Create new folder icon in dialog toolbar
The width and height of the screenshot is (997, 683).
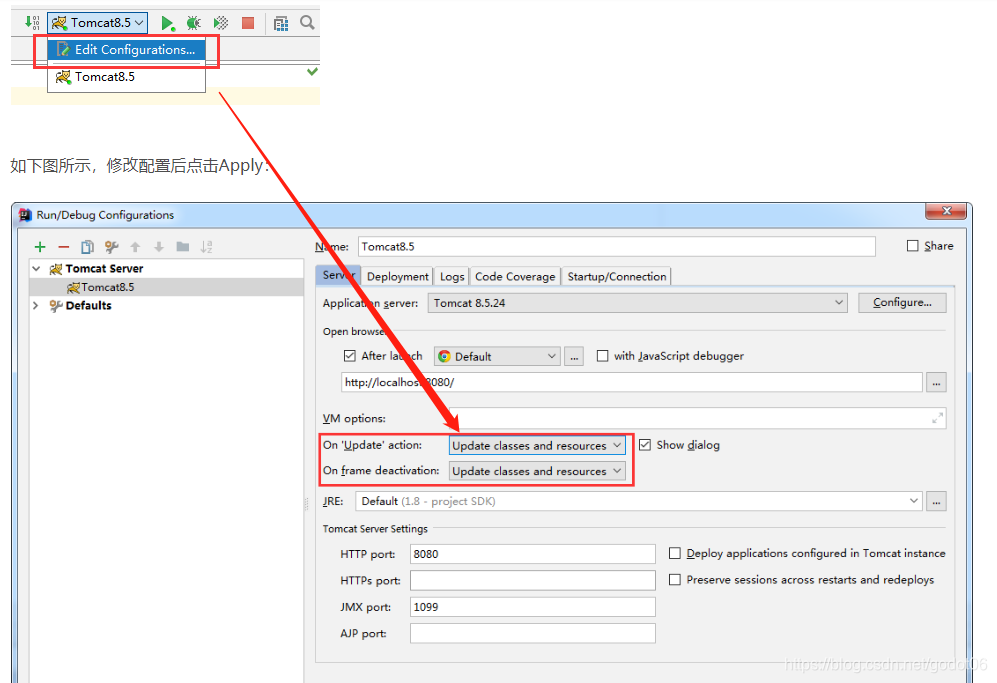click(182, 247)
